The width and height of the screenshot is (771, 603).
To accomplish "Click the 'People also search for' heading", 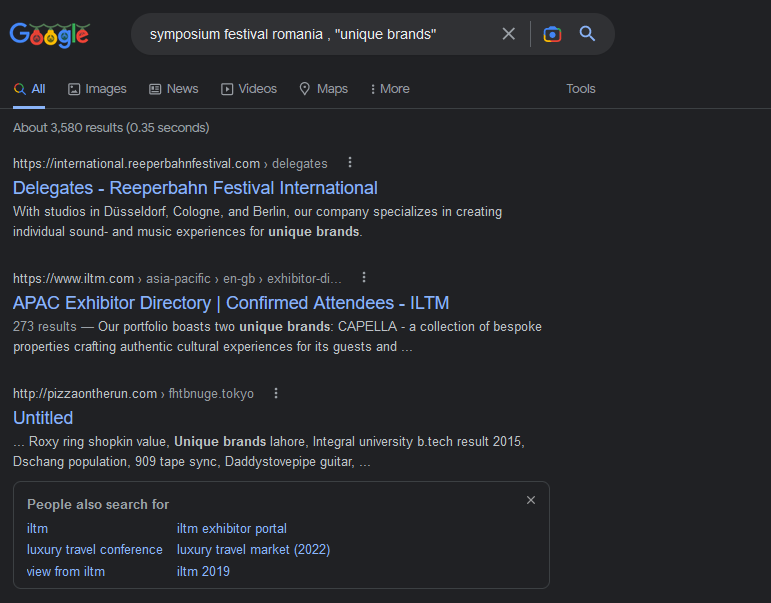I will click(x=98, y=505).
